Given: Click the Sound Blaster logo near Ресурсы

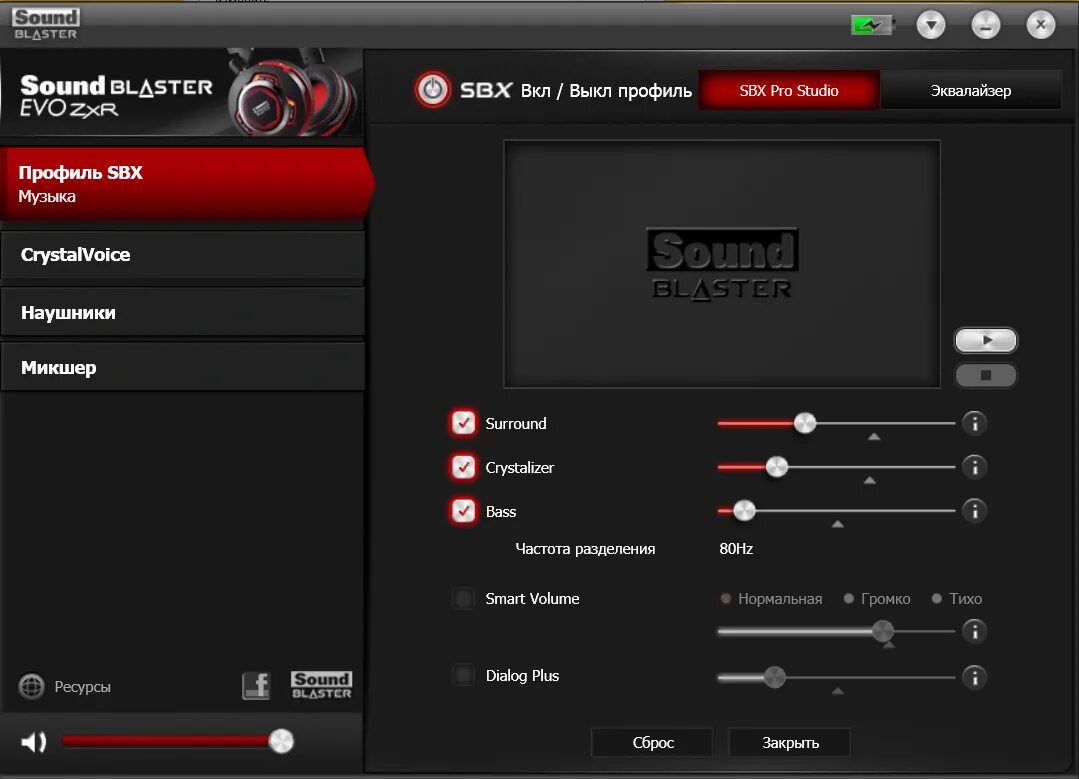Looking at the screenshot, I should tap(321, 685).
